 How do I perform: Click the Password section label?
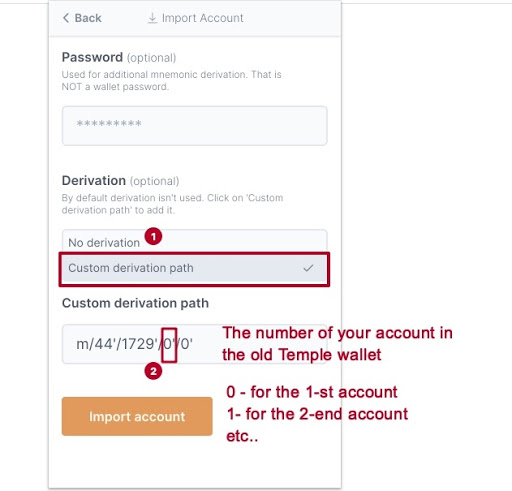pos(92,57)
